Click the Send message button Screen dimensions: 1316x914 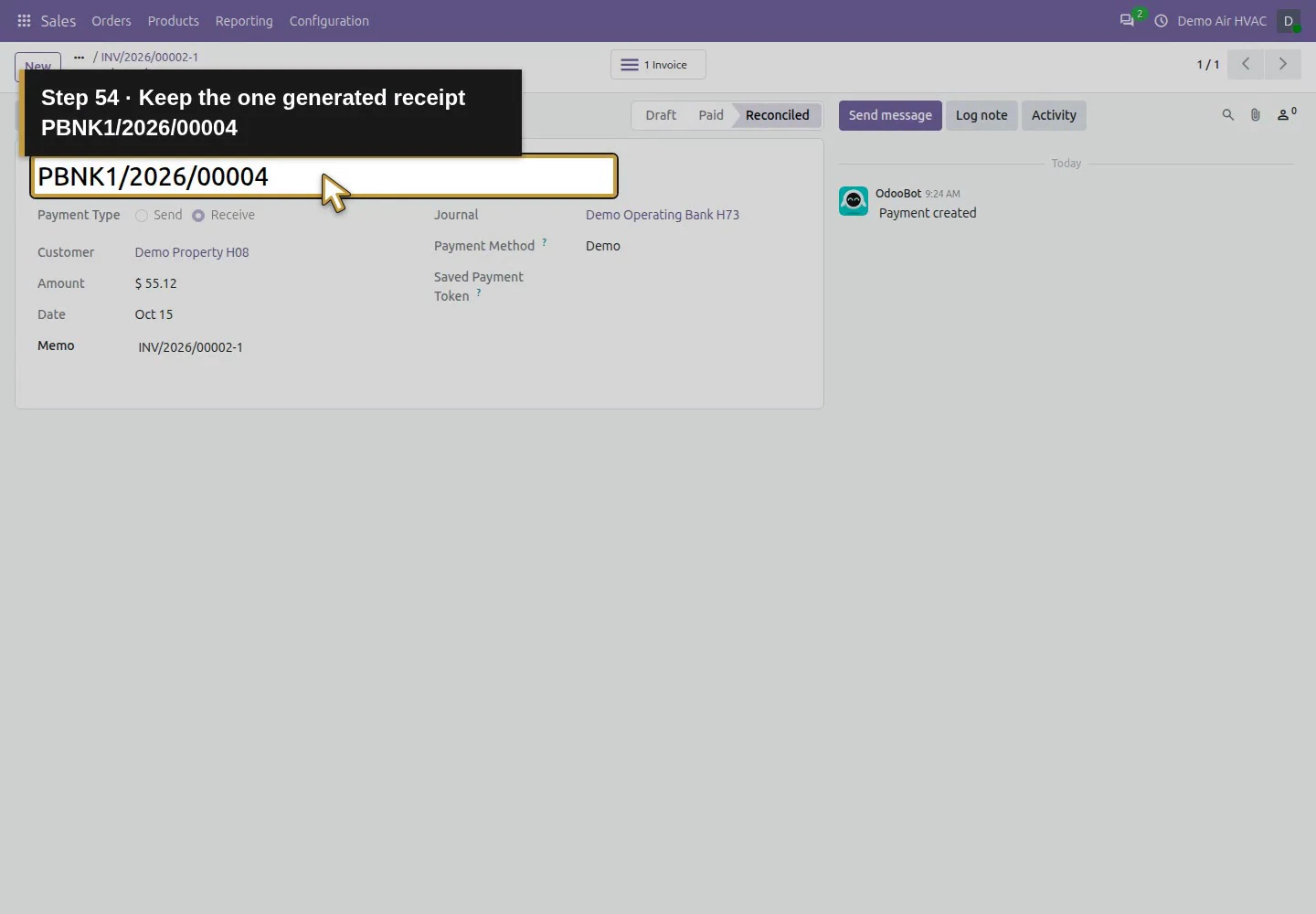pos(890,115)
